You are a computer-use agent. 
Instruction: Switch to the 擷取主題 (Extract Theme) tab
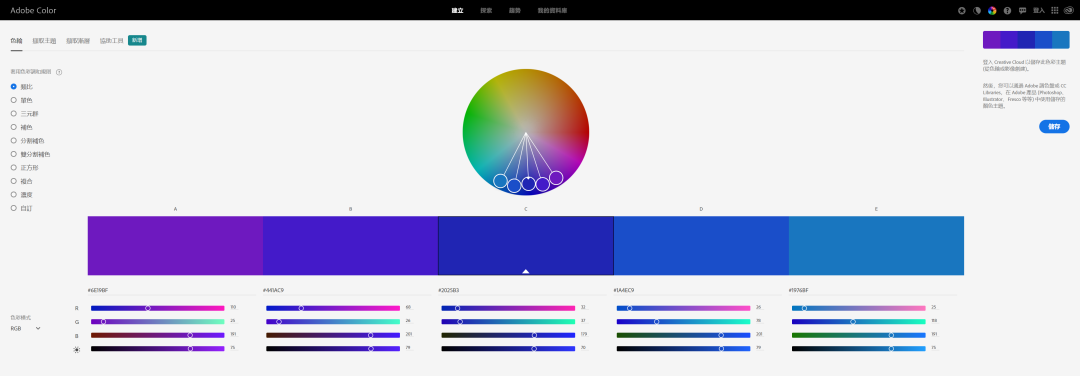44,41
